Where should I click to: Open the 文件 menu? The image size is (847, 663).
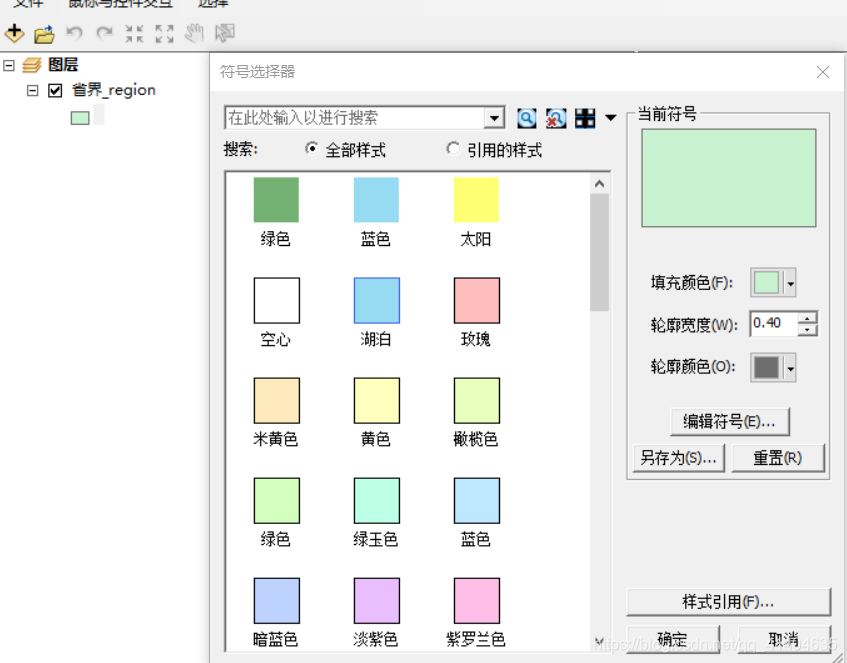click(x=27, y=5)
